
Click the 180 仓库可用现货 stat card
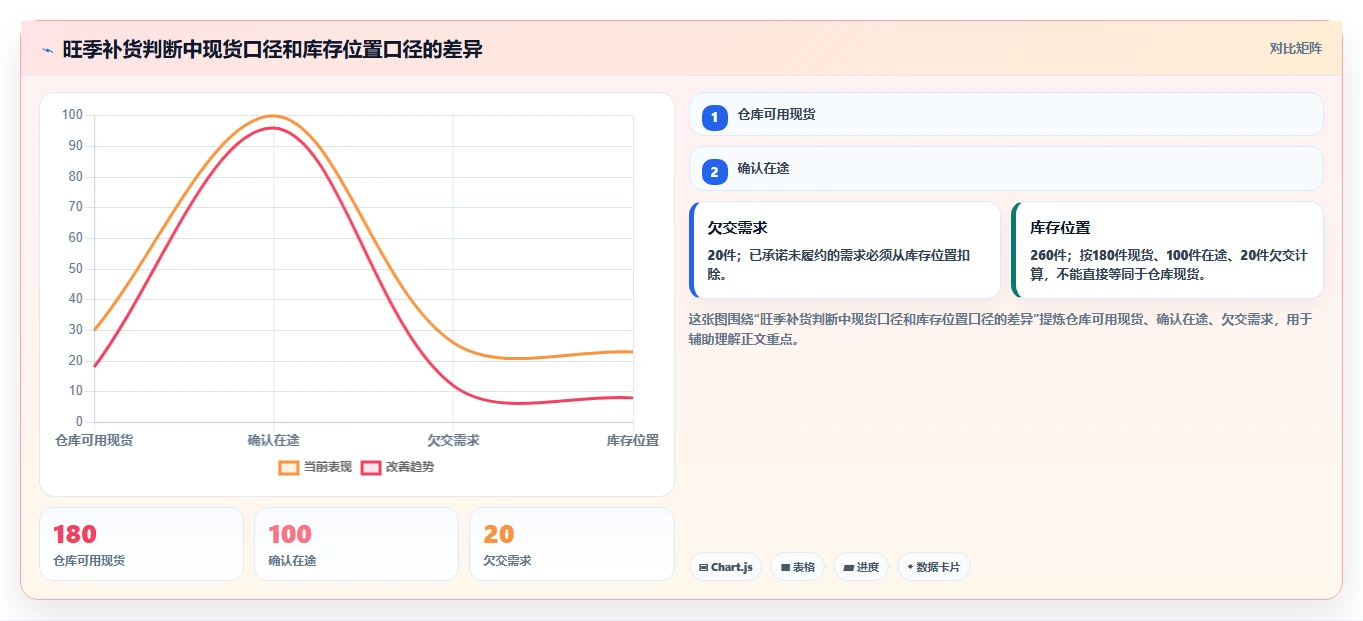tap(141, 544)
